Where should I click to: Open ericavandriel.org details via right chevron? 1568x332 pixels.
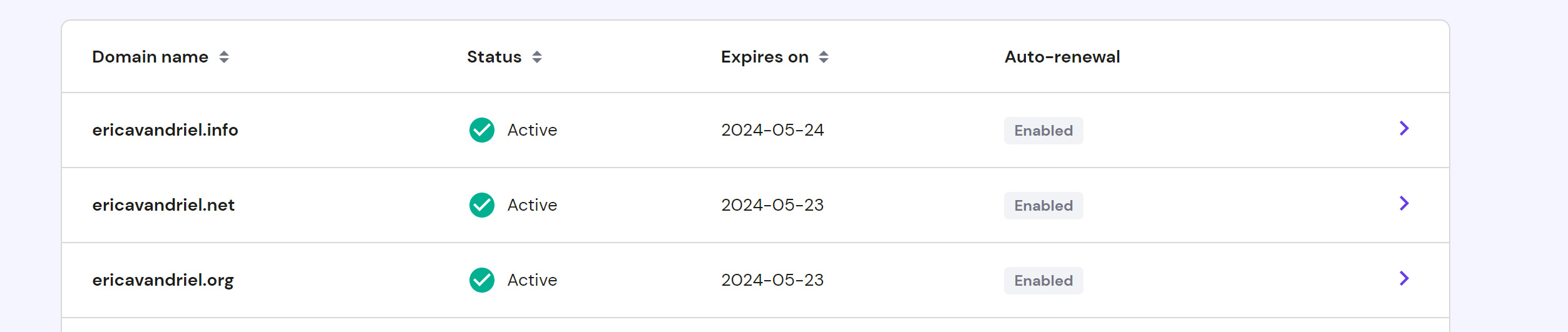1404,278
